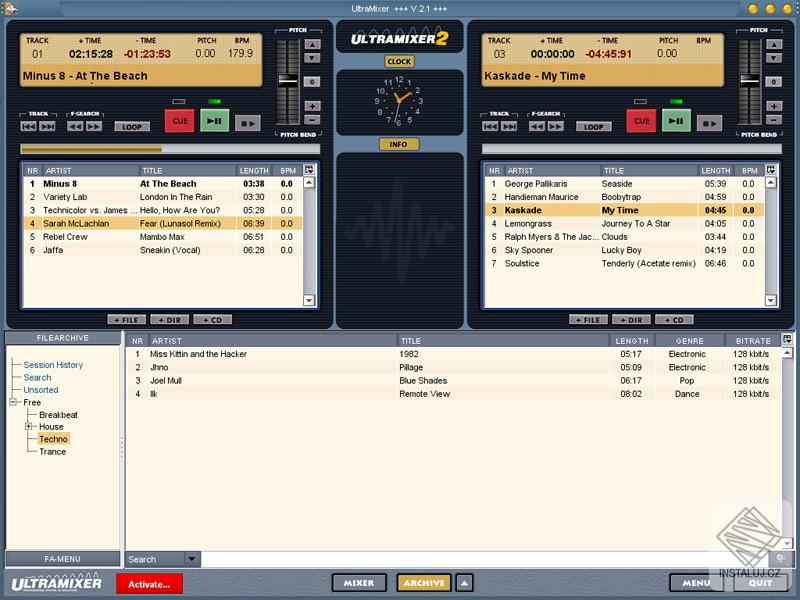Click pitch bend plus on left deck
800x600 pixels.
[312, 106]
